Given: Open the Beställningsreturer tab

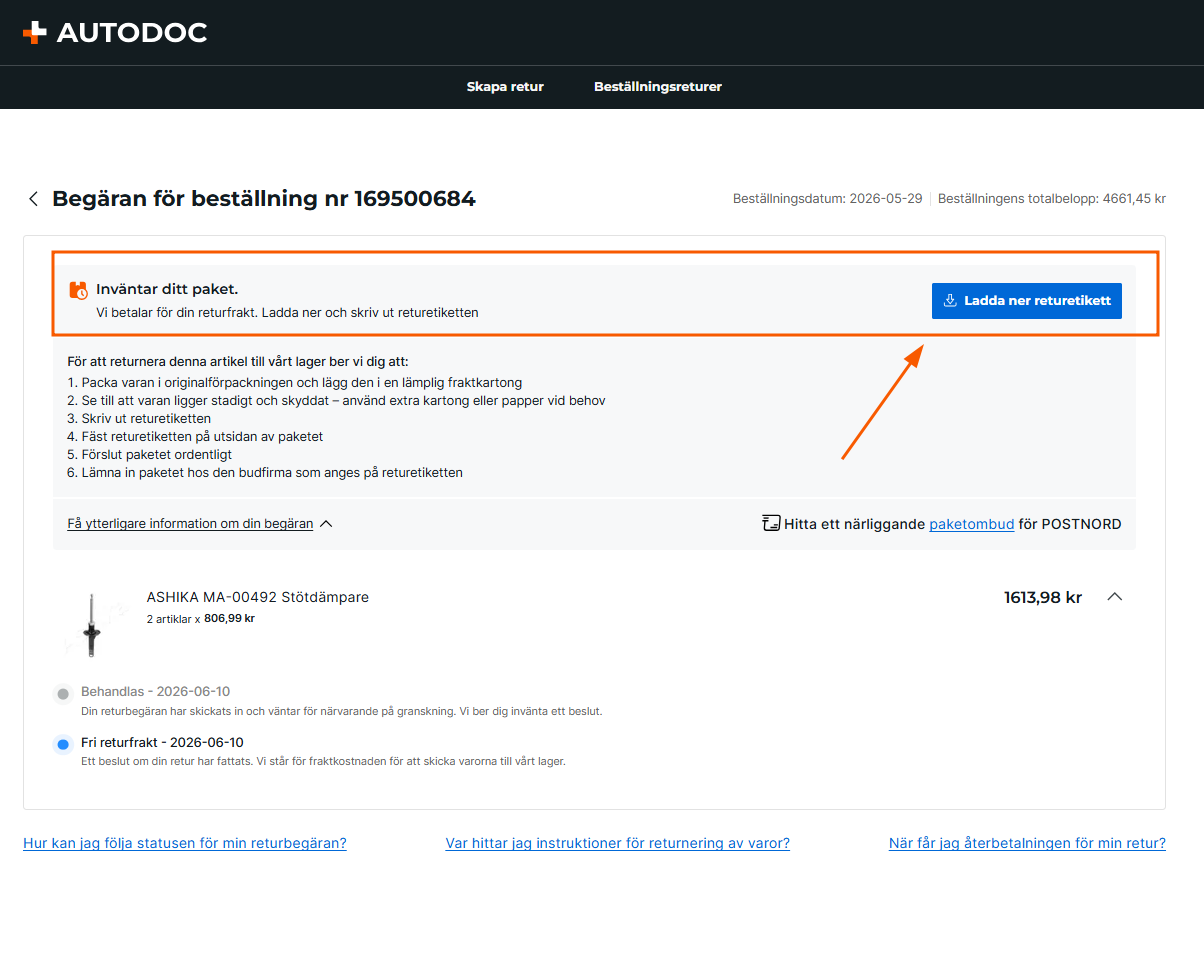Looking at the screenshot, I should [658, 87].
